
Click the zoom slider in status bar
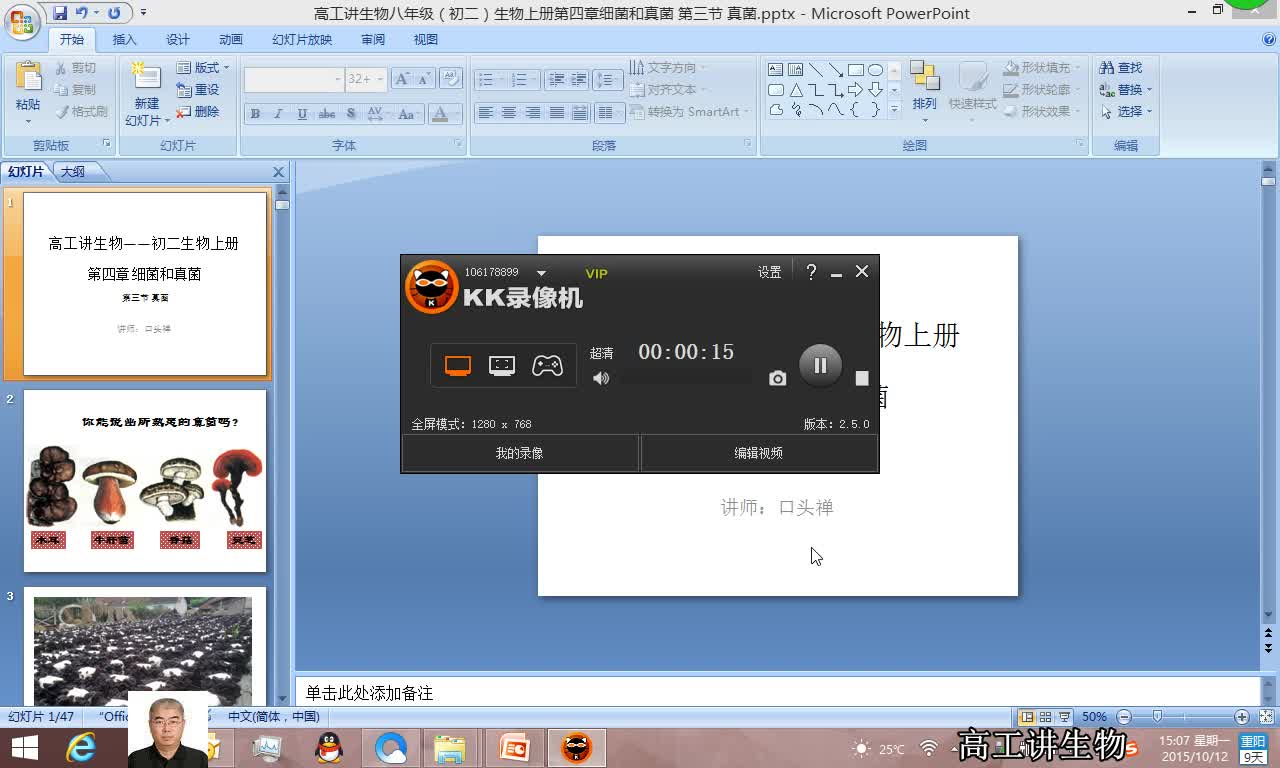[1157, 717]
